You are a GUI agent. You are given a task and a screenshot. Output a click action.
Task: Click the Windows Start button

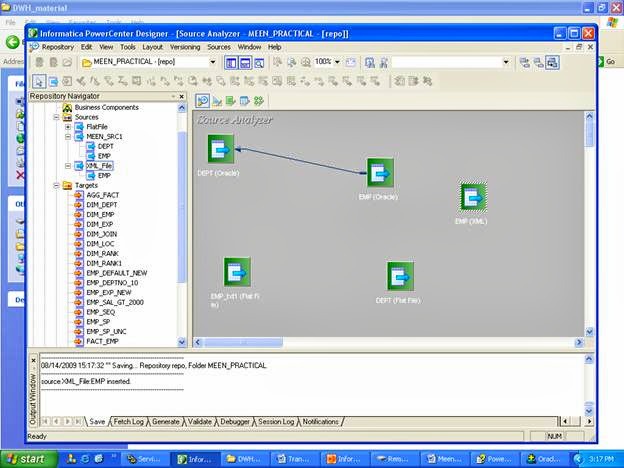(x=28, y=459)
